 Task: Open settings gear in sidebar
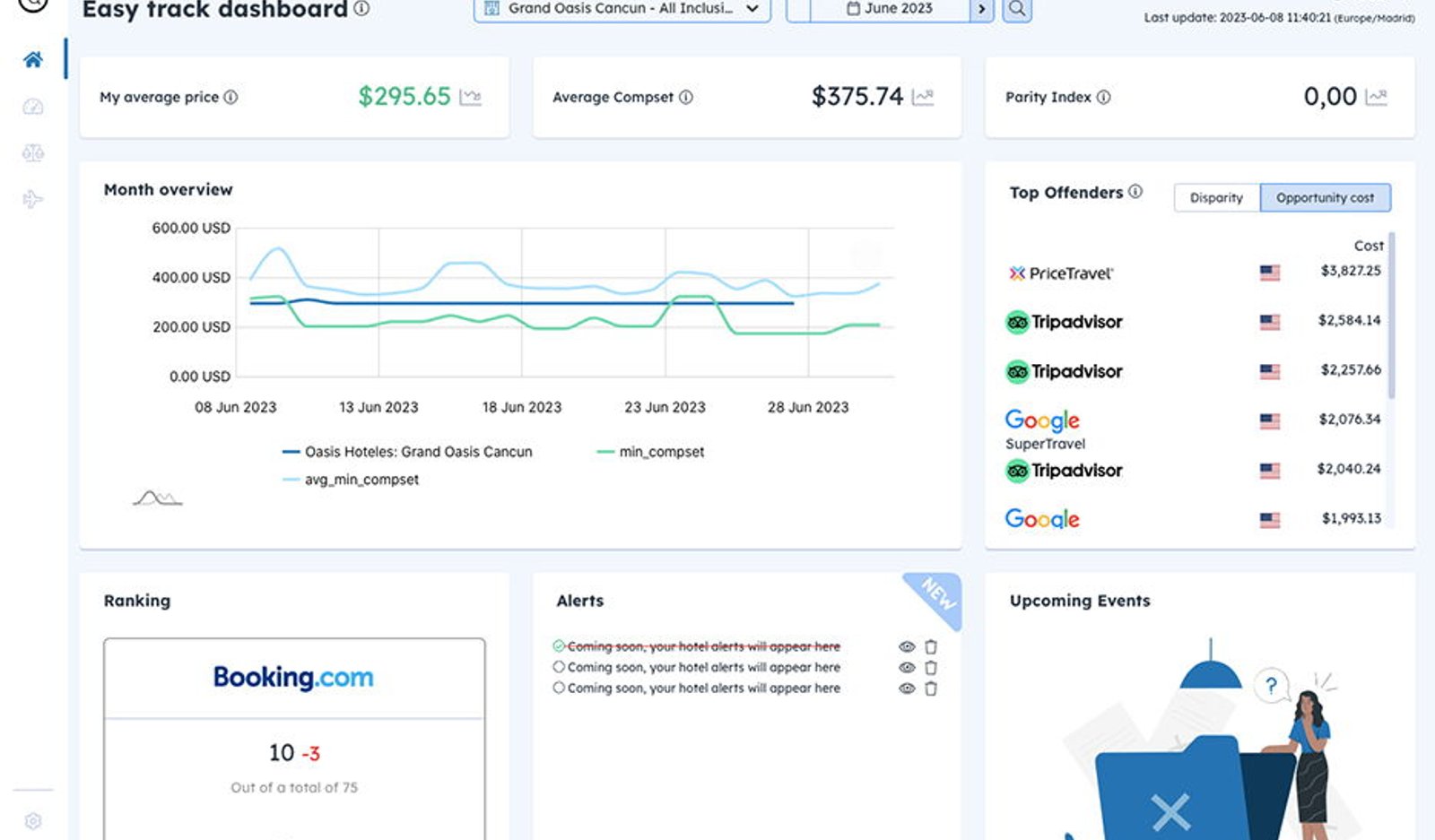point(33,821)
